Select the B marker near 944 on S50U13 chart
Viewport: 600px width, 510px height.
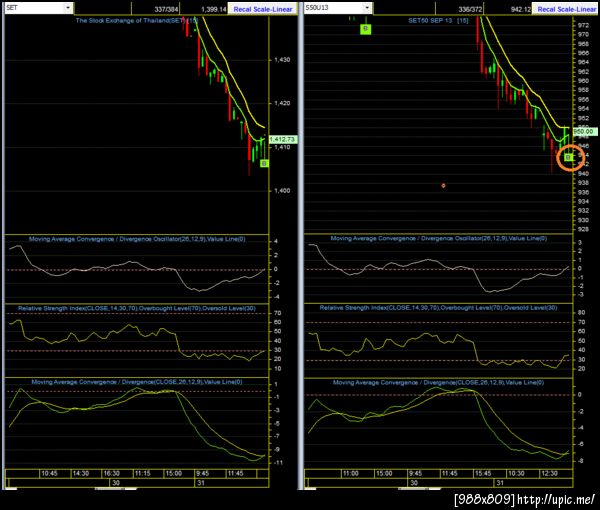(x=569, y=157)
